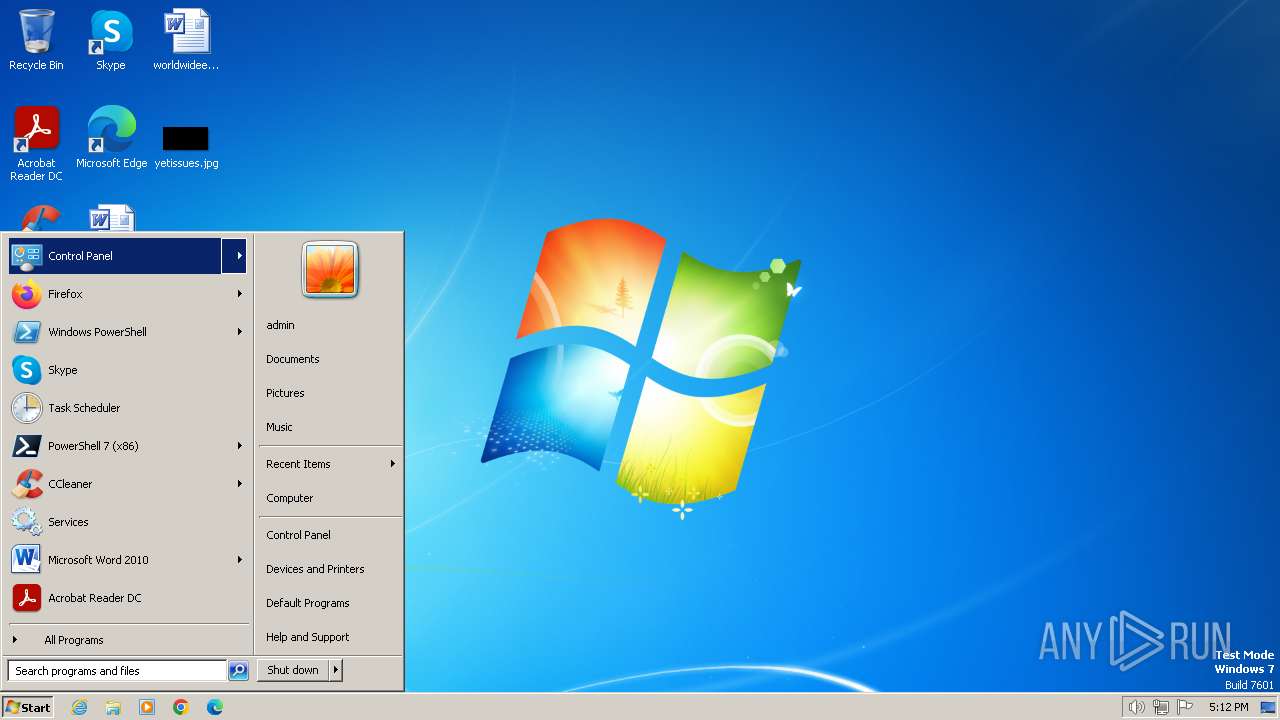The height and width of the screenshot is (720, 1280).
Task: Click the Control Panel icon in pinned list
Action: 27,256
